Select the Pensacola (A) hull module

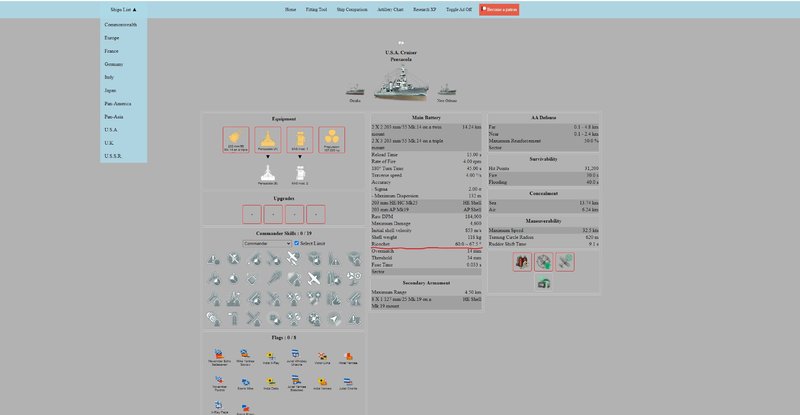tap(268, 140)
